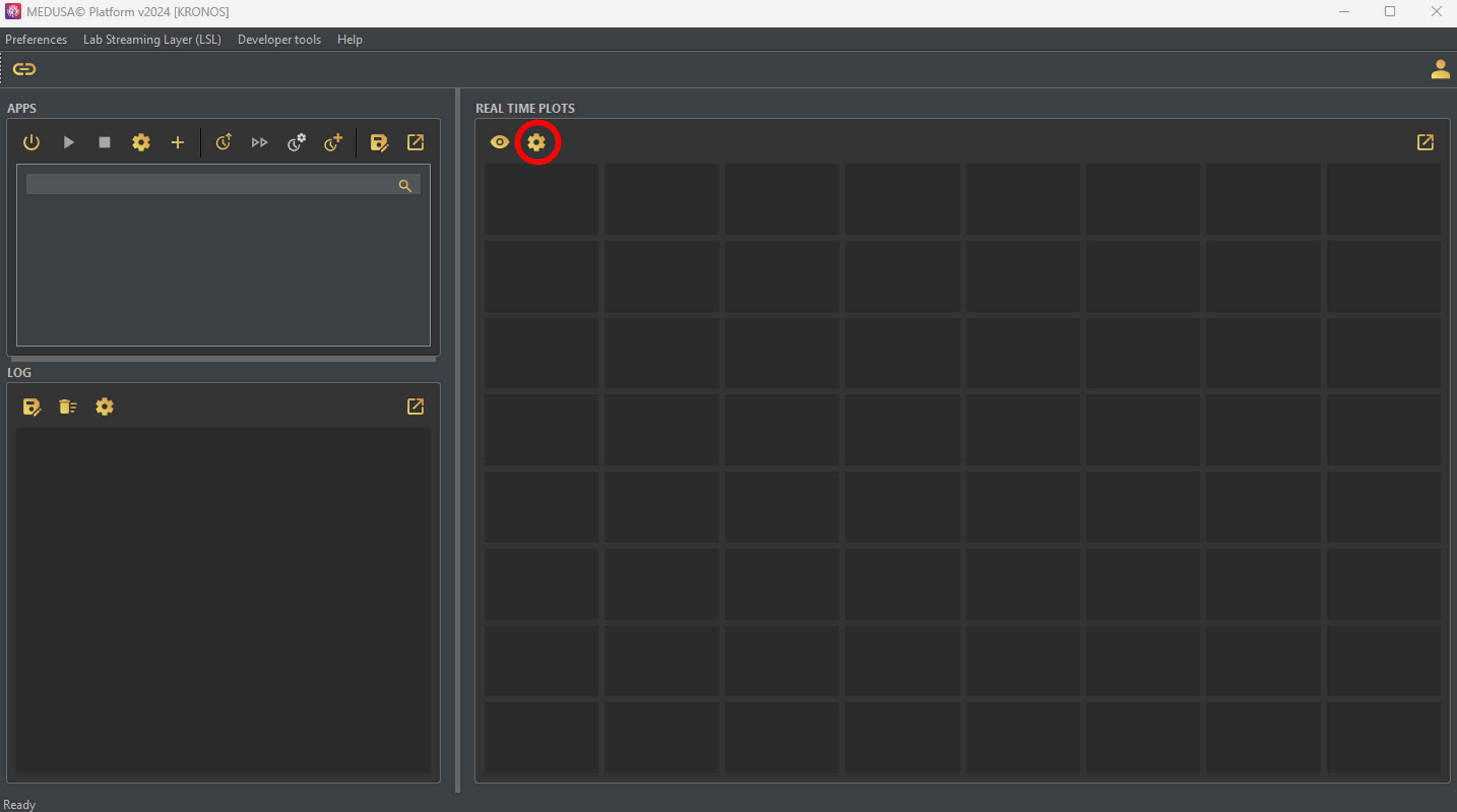Image resolution: width=1457 pixels, height=812 pixels.
Task: Click the double-arrow fast-forward icon
Action: point(260,142)
